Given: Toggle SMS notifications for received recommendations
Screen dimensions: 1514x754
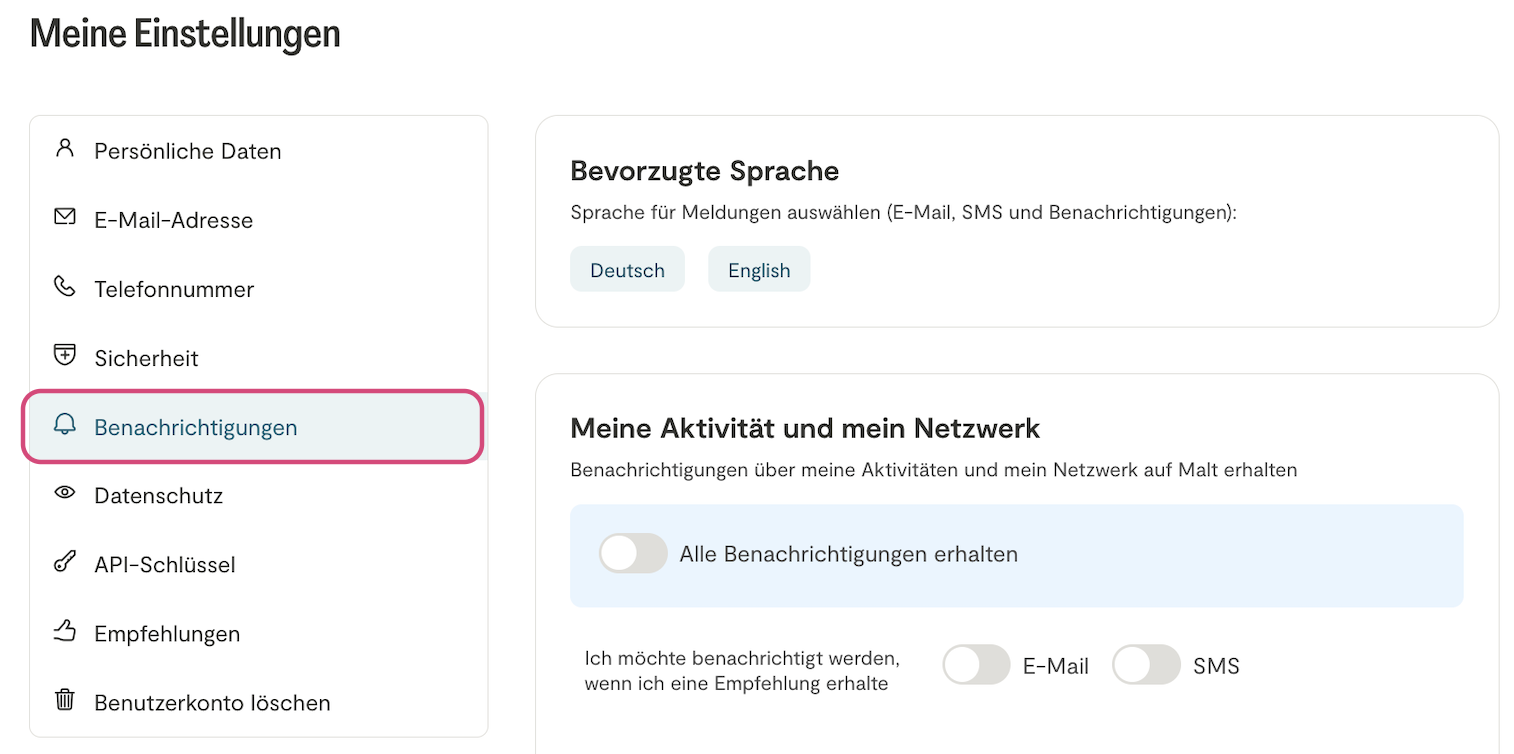Looking at the screenshot, I should point(1146,665).
